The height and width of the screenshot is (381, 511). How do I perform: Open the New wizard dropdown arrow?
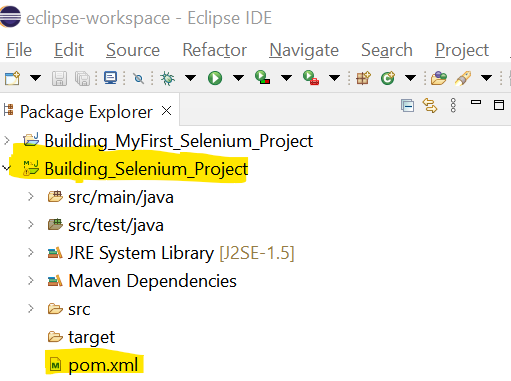click(35, 78)
